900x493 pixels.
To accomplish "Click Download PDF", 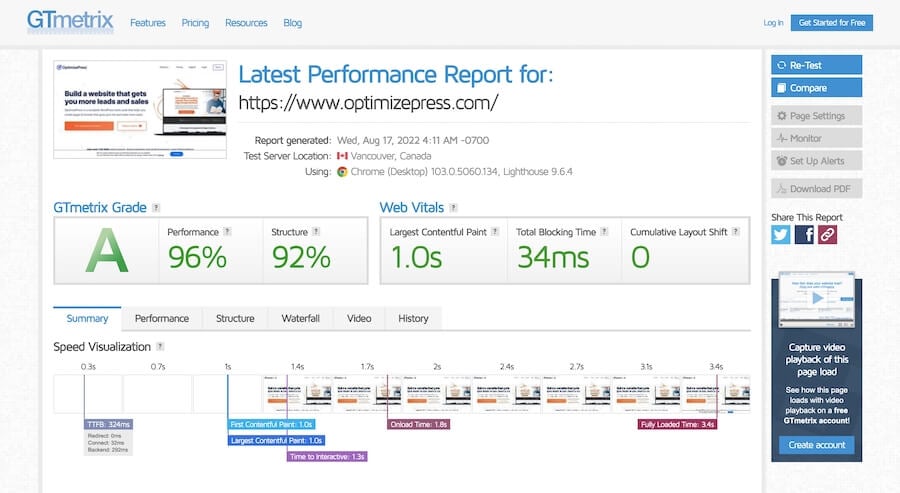I will (816, 189).
